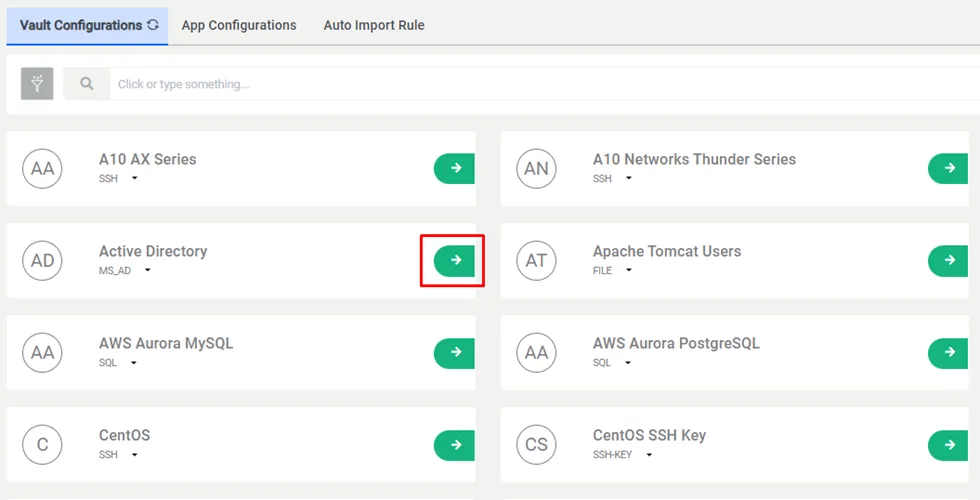
Task: Click the AT avatar circle
Action: tap(536, 260)
